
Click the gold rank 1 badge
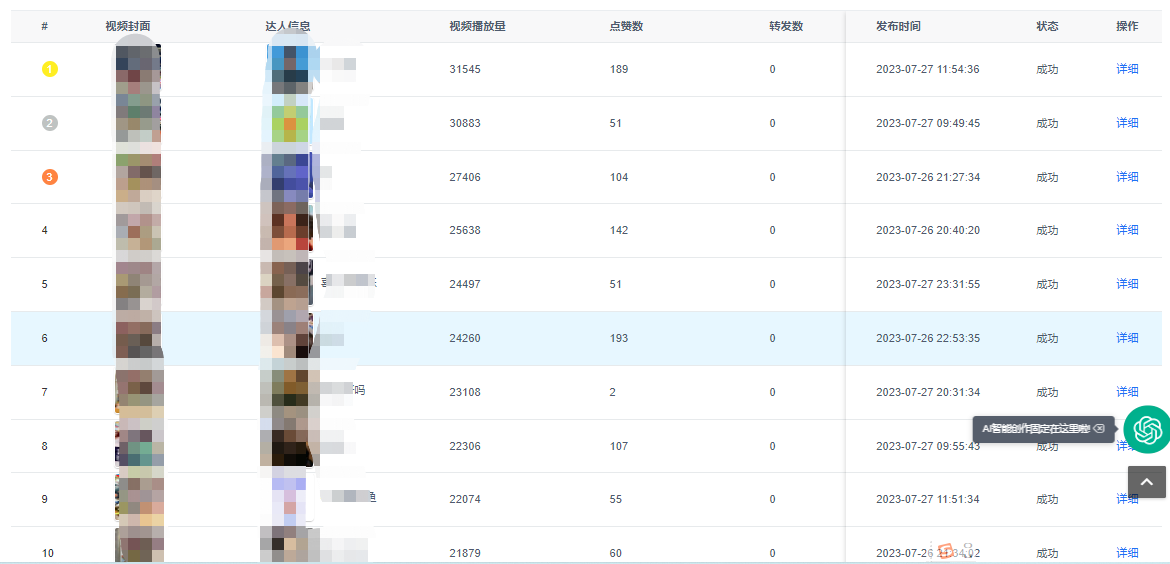(50, 69)
